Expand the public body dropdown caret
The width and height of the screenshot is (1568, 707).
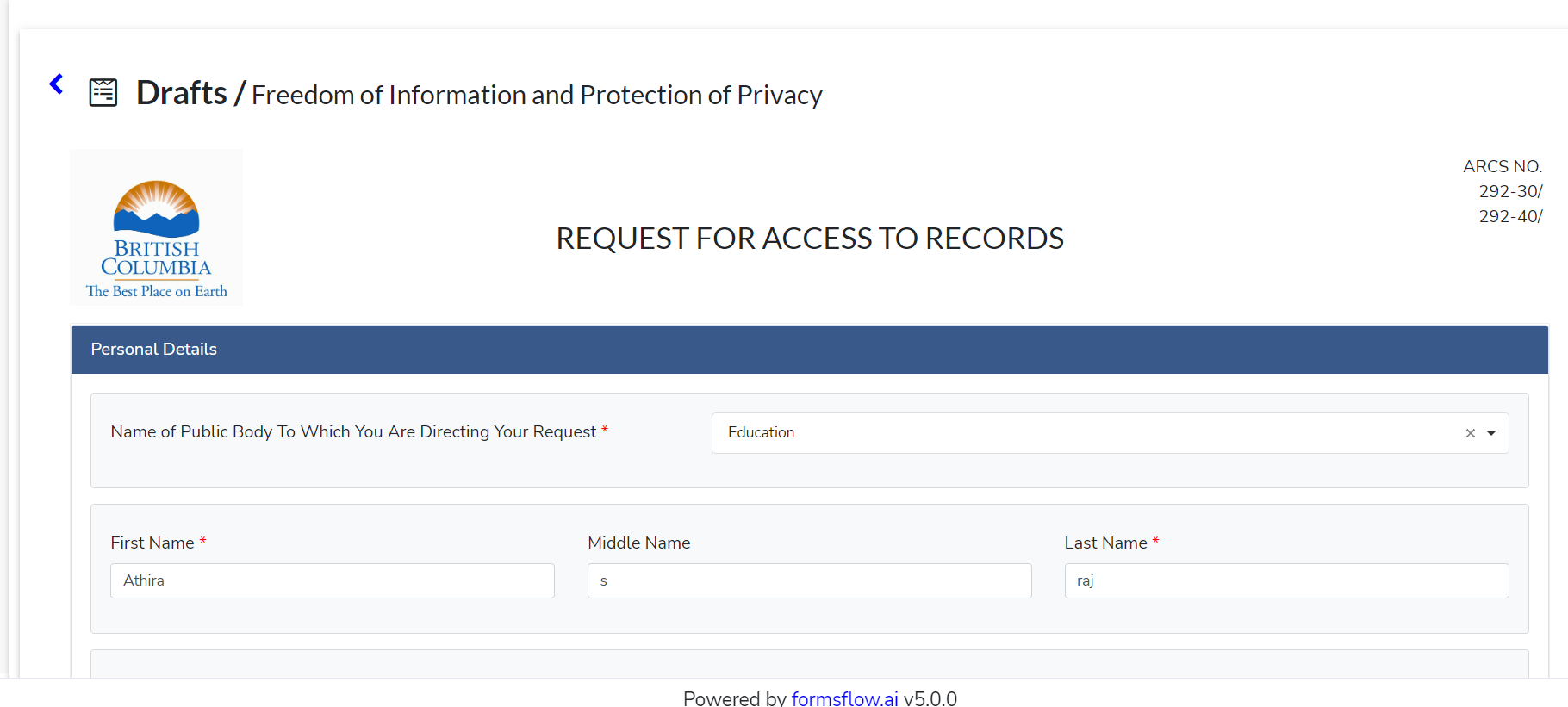[x=1491, y=433]
